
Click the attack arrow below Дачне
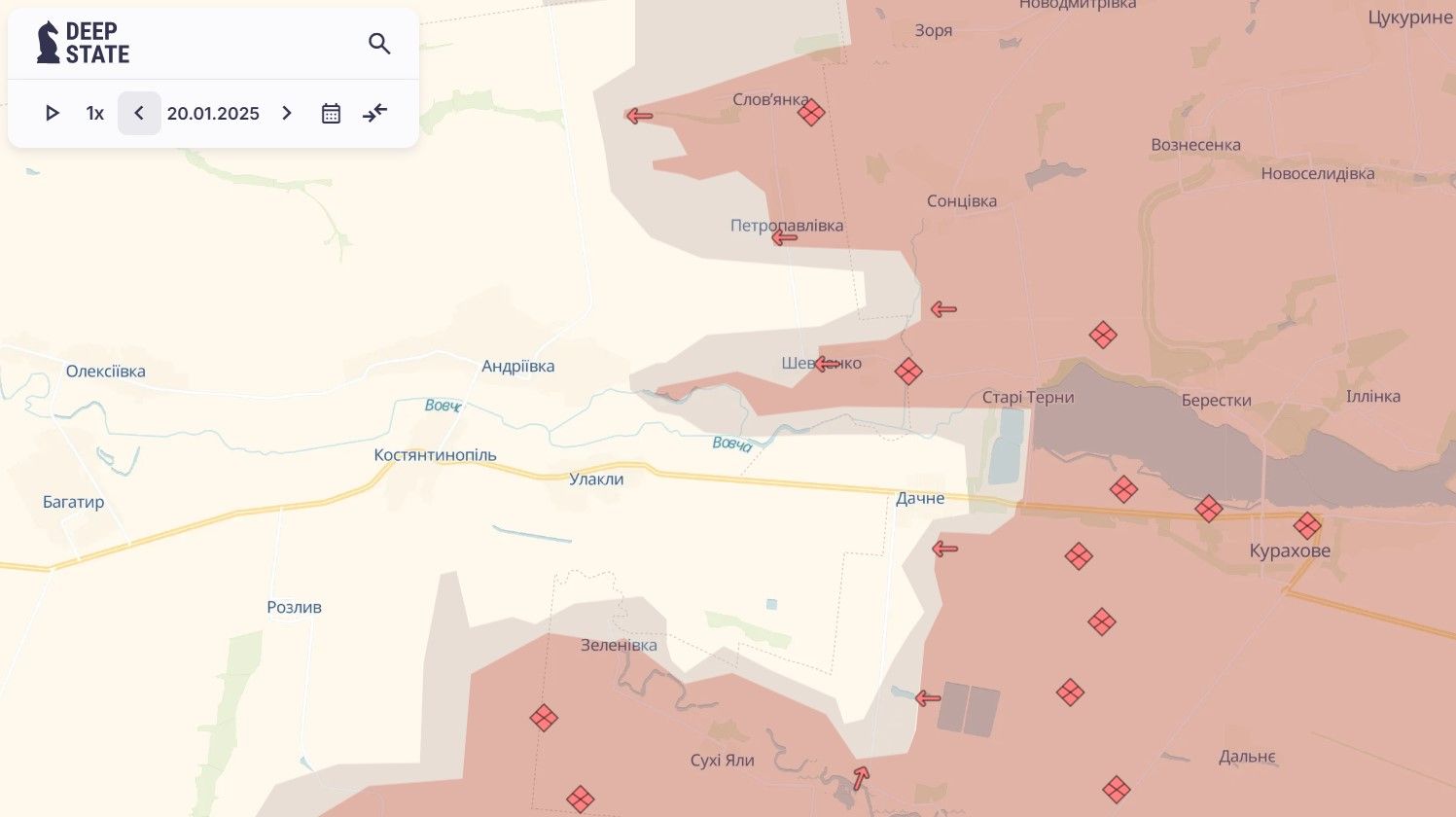(944, 550)
